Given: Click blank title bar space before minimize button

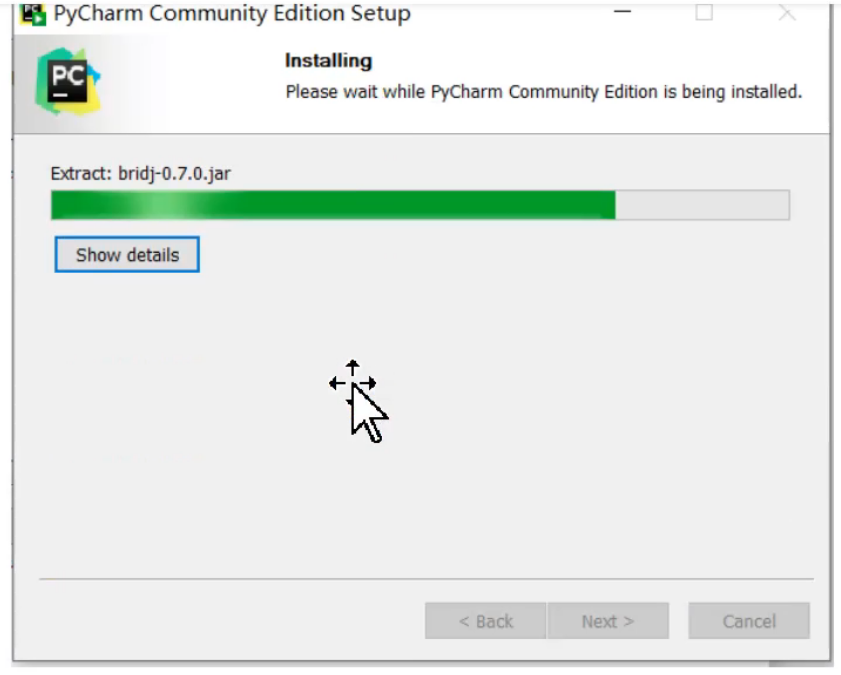Looking at the screenshot, I should tap(510, 13).
